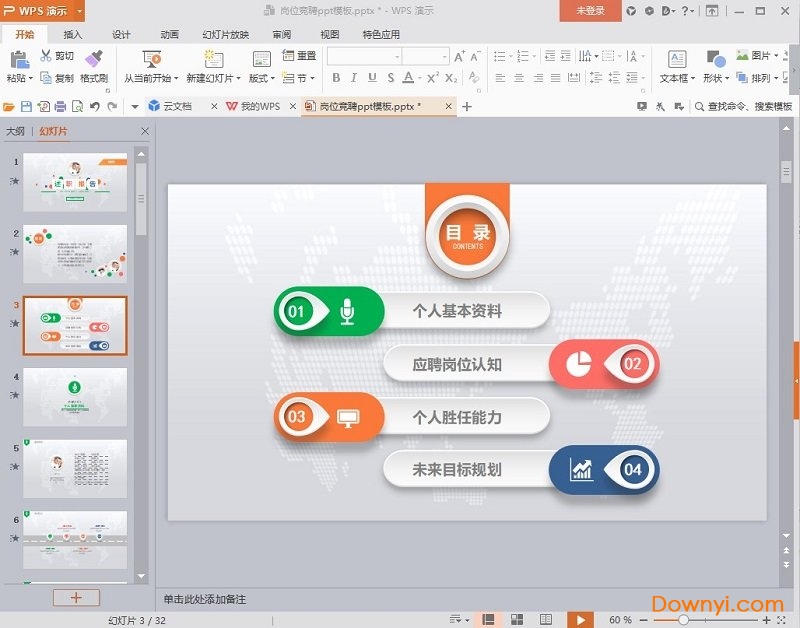Select slide 4 thumbnail in the panel
800x628 pixels.
pyautogui.click(x=75, y=397)
